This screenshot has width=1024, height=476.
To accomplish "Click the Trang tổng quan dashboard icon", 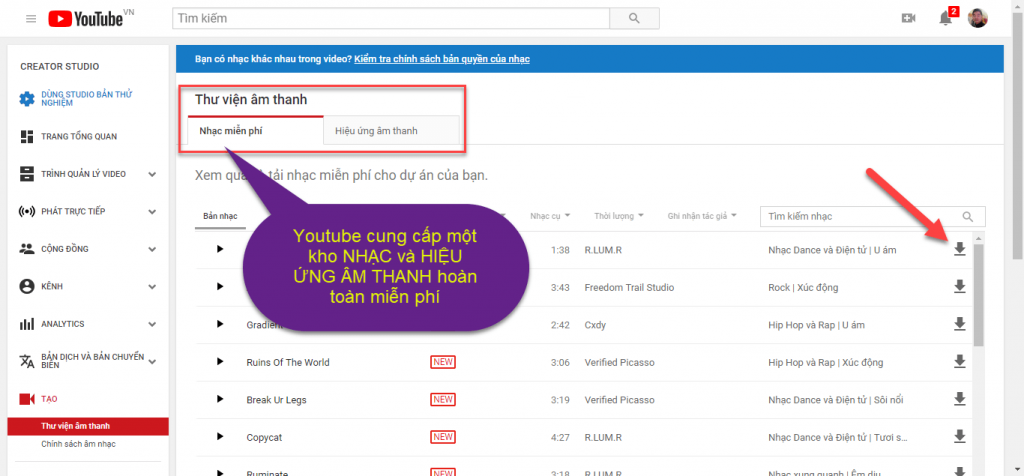I will (x=27, y=136).
